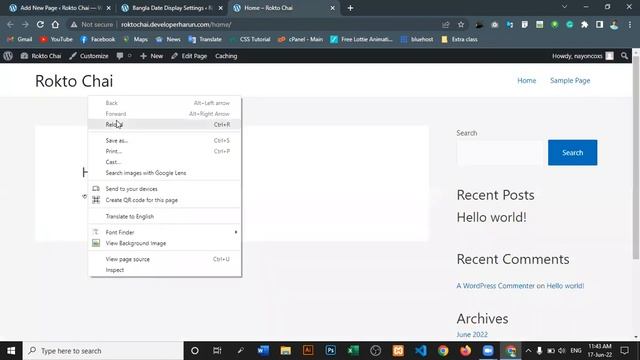The width and height of the screenshot is (640, 360).
Task: Choose Print... in context menu
Action: [164, 151]
